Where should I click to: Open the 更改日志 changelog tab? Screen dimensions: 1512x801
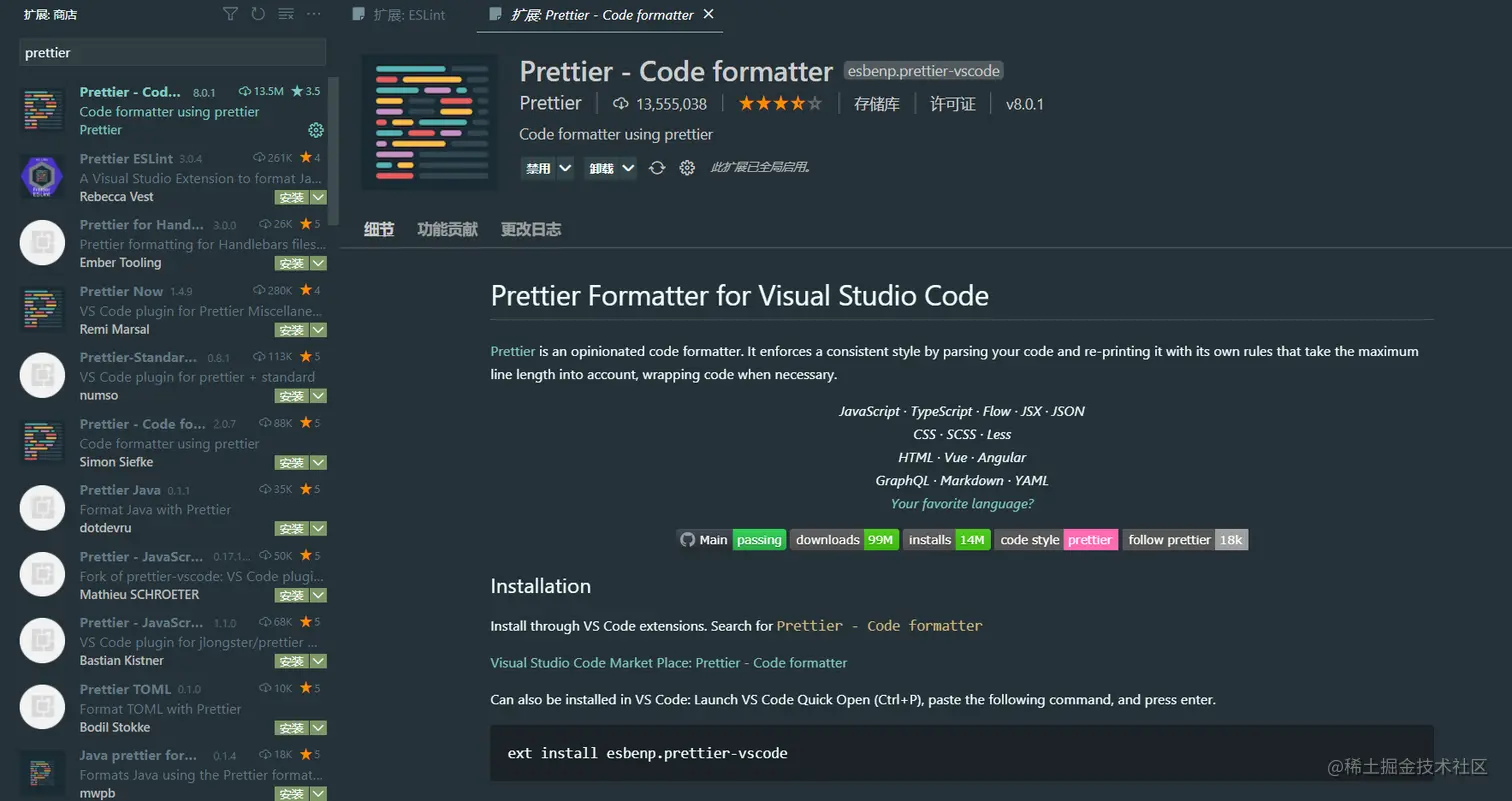tap(531, 229)
